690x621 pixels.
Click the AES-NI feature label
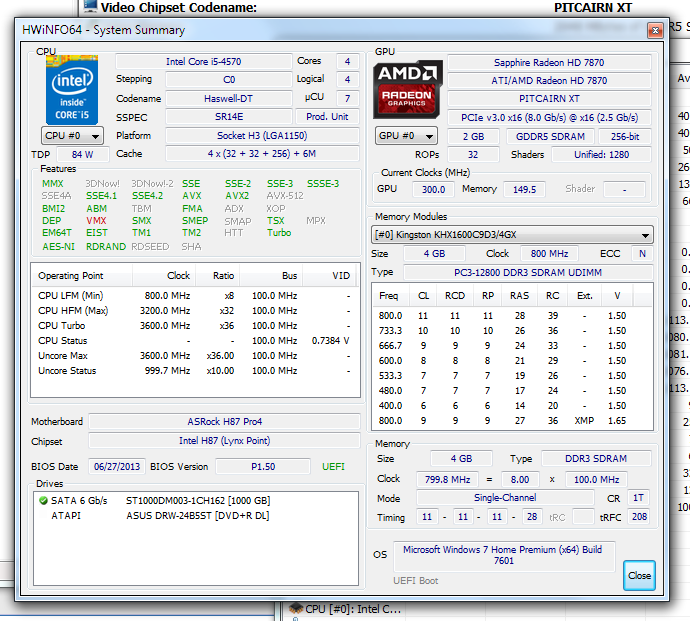point(59,247)
